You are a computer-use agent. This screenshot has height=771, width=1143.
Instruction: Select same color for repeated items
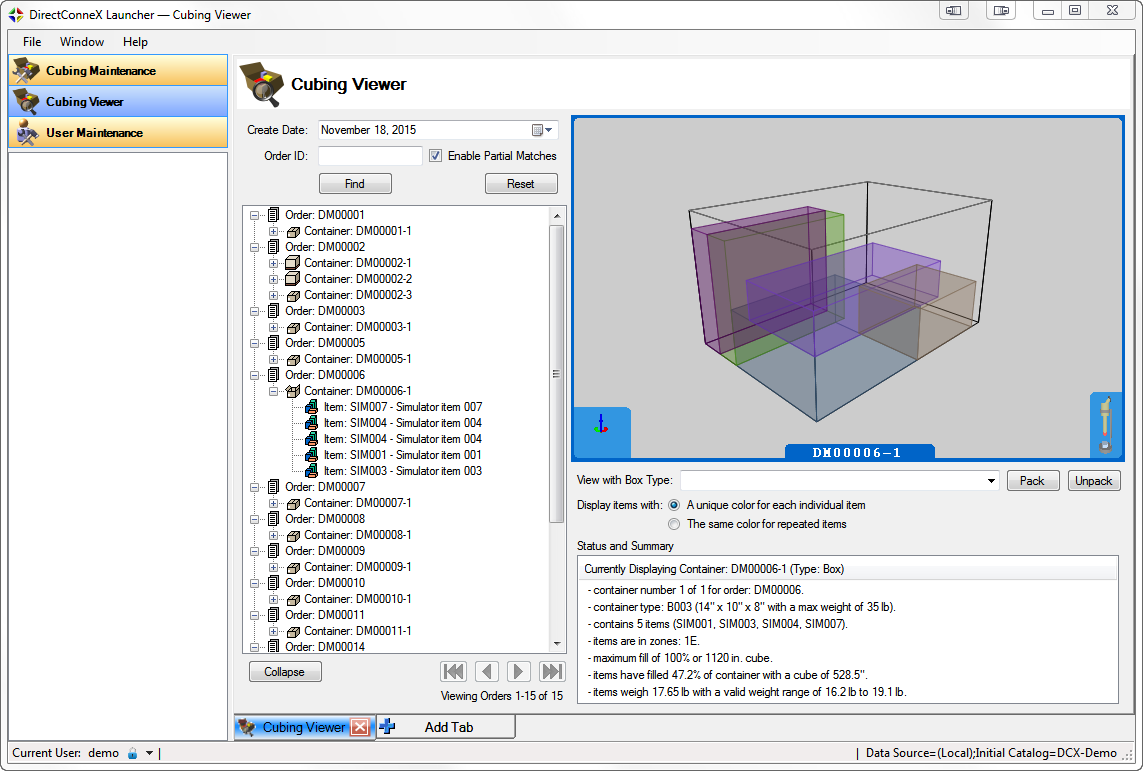(674, 524)
